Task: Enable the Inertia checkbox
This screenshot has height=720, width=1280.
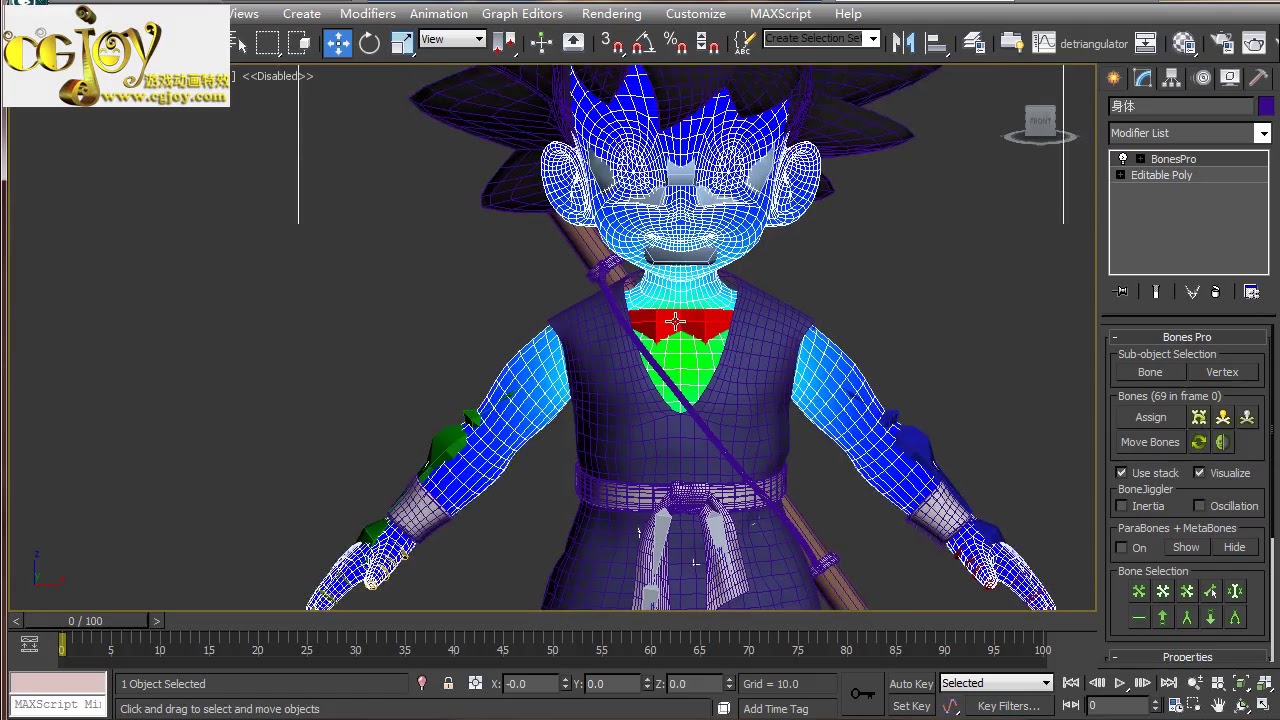Action: point(1122,506)
